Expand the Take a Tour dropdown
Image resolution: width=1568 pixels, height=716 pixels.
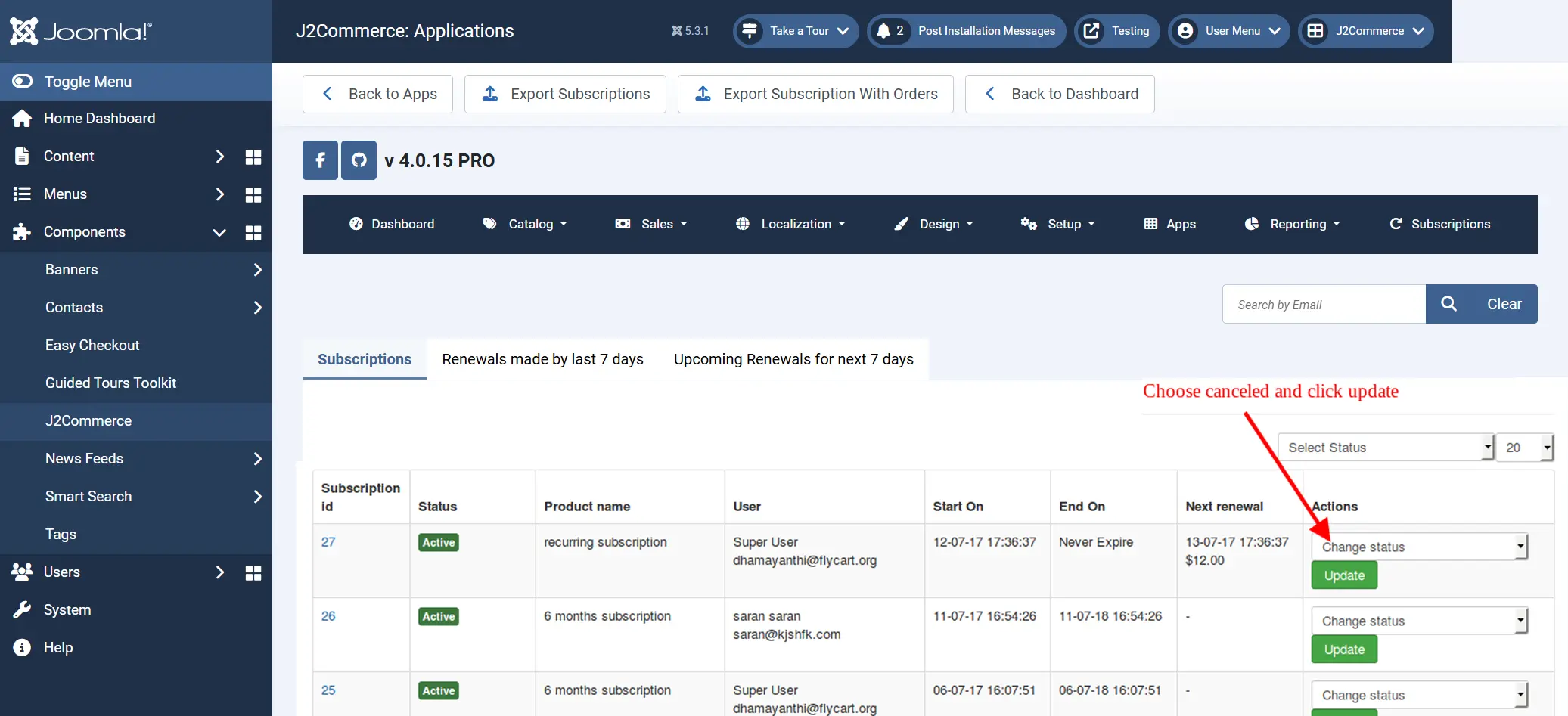[796, 31]
